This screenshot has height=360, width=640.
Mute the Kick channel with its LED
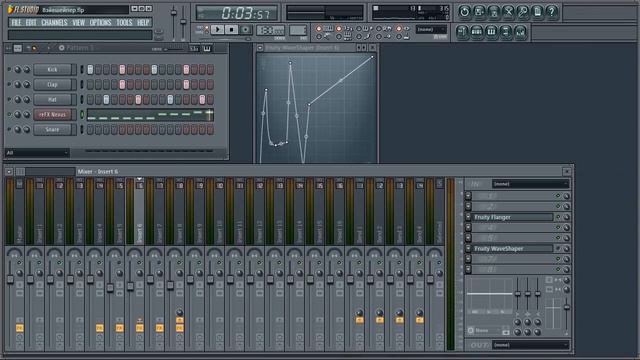[x=9, y=70]
